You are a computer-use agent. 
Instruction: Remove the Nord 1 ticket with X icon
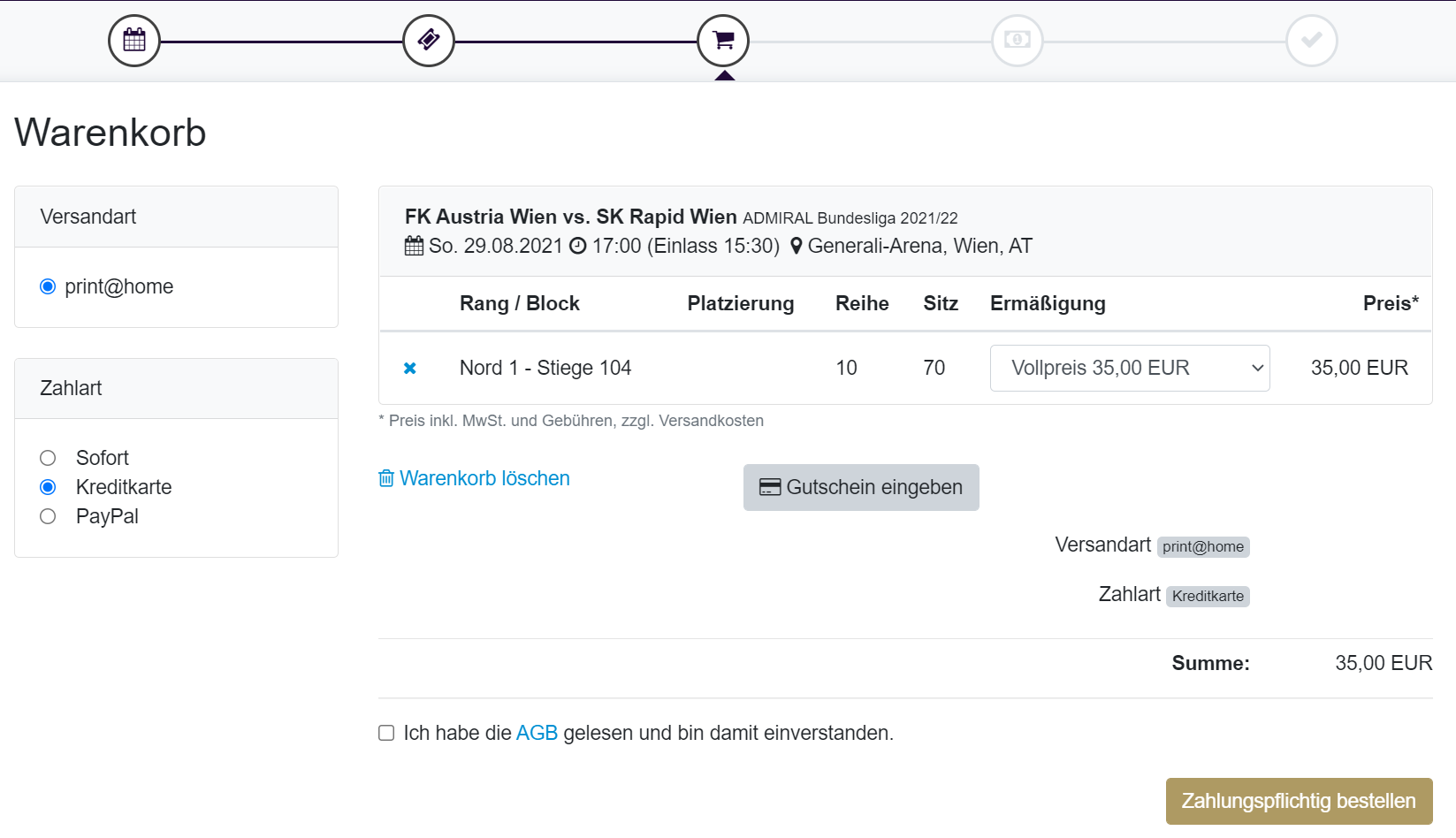(x=410, y=368)
